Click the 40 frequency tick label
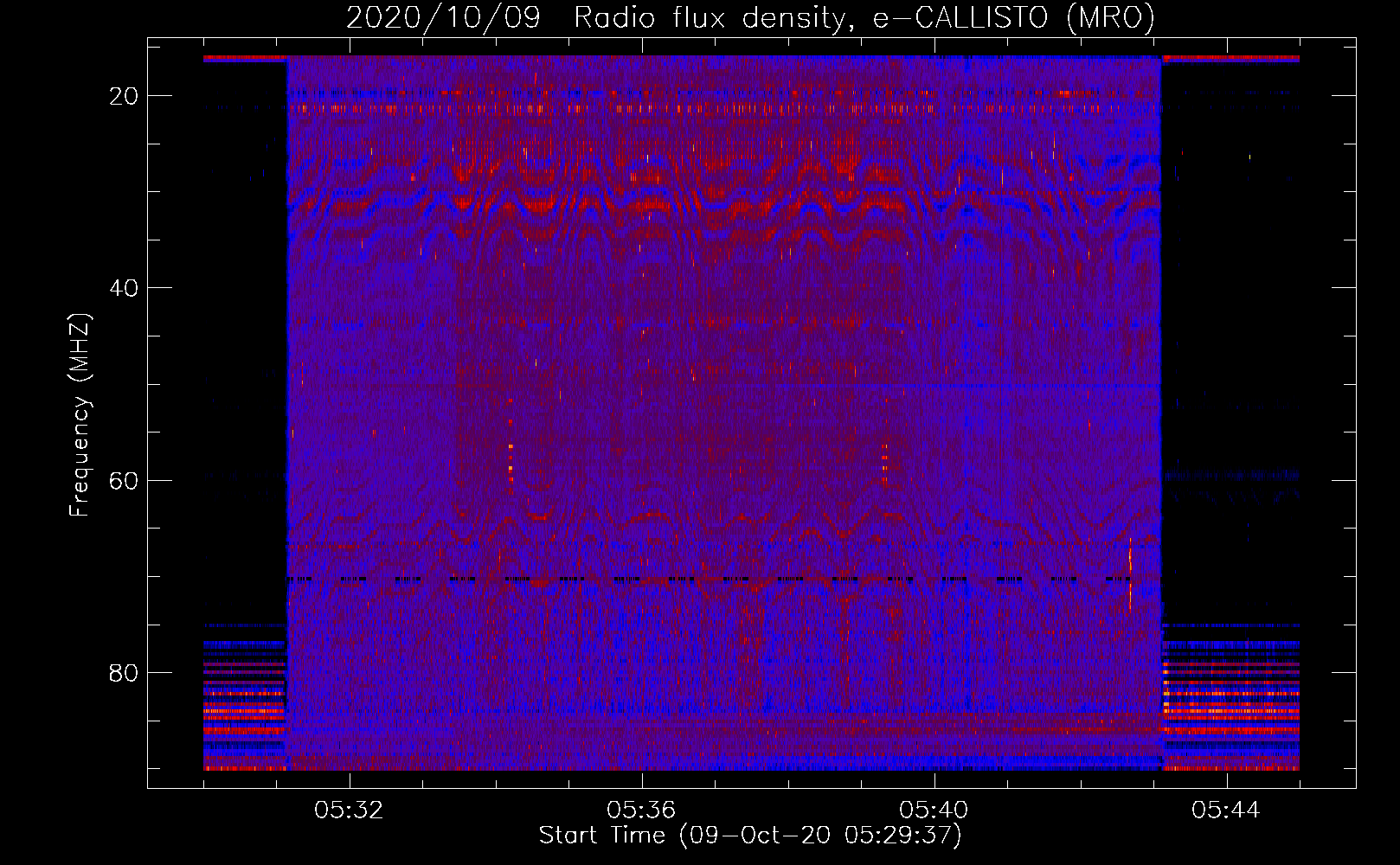The height and width of the screenshot is (865, 1400). 125,288
